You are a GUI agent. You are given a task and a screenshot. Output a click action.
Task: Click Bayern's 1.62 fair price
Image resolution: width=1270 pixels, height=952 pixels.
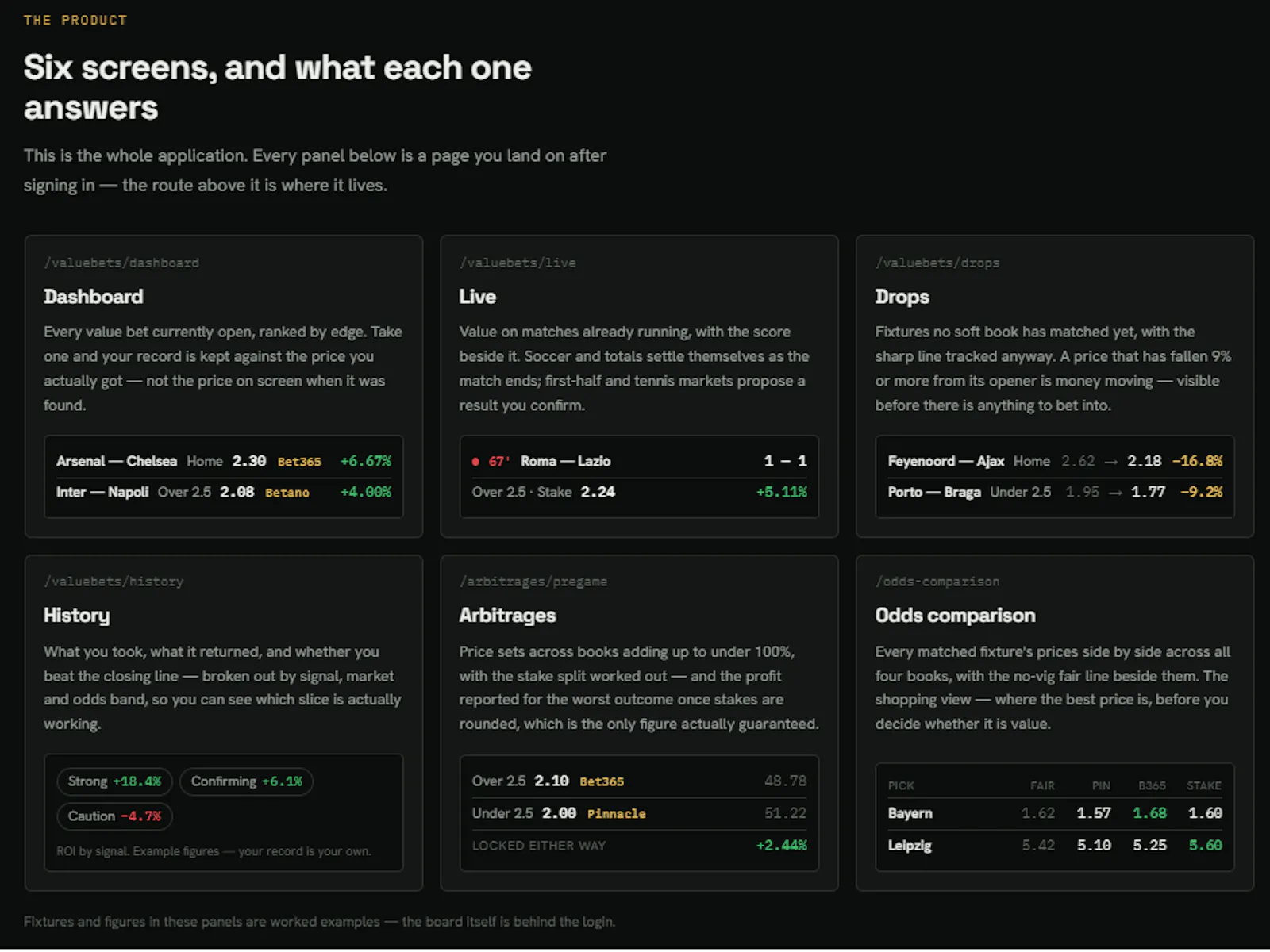pos(1038,813)
